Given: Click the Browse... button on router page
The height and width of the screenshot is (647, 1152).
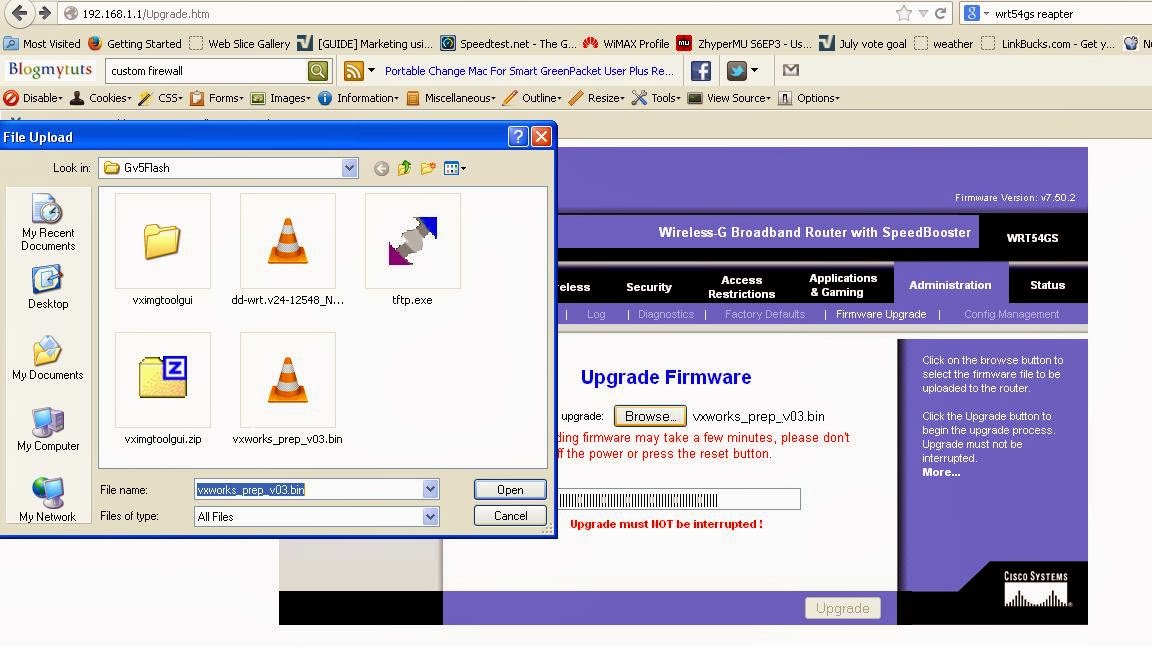Looking at the screenshot, I should [650, 416].
